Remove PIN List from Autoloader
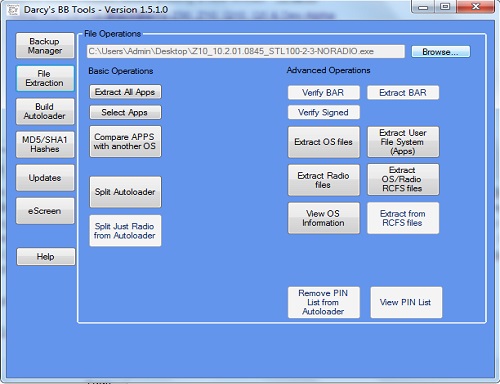The width and height of the screenshot is (500, 384). pyautogui.click(x=324, y=302)
